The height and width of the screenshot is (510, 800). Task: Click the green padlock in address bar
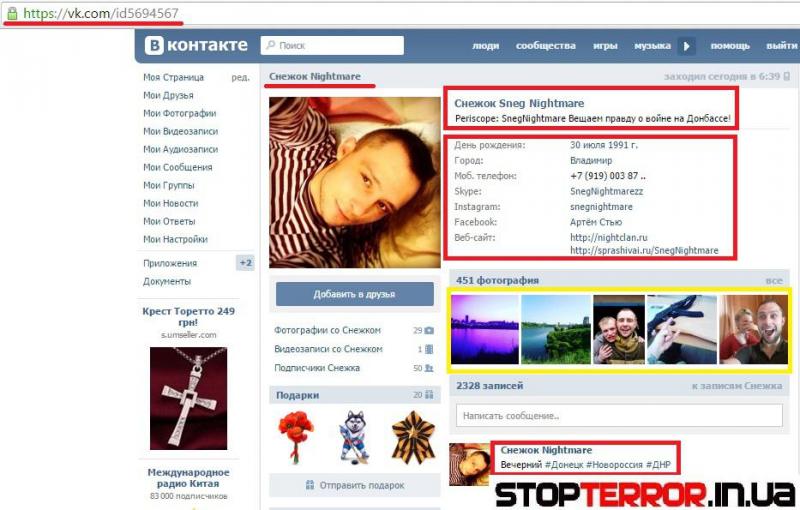[12, 14]
